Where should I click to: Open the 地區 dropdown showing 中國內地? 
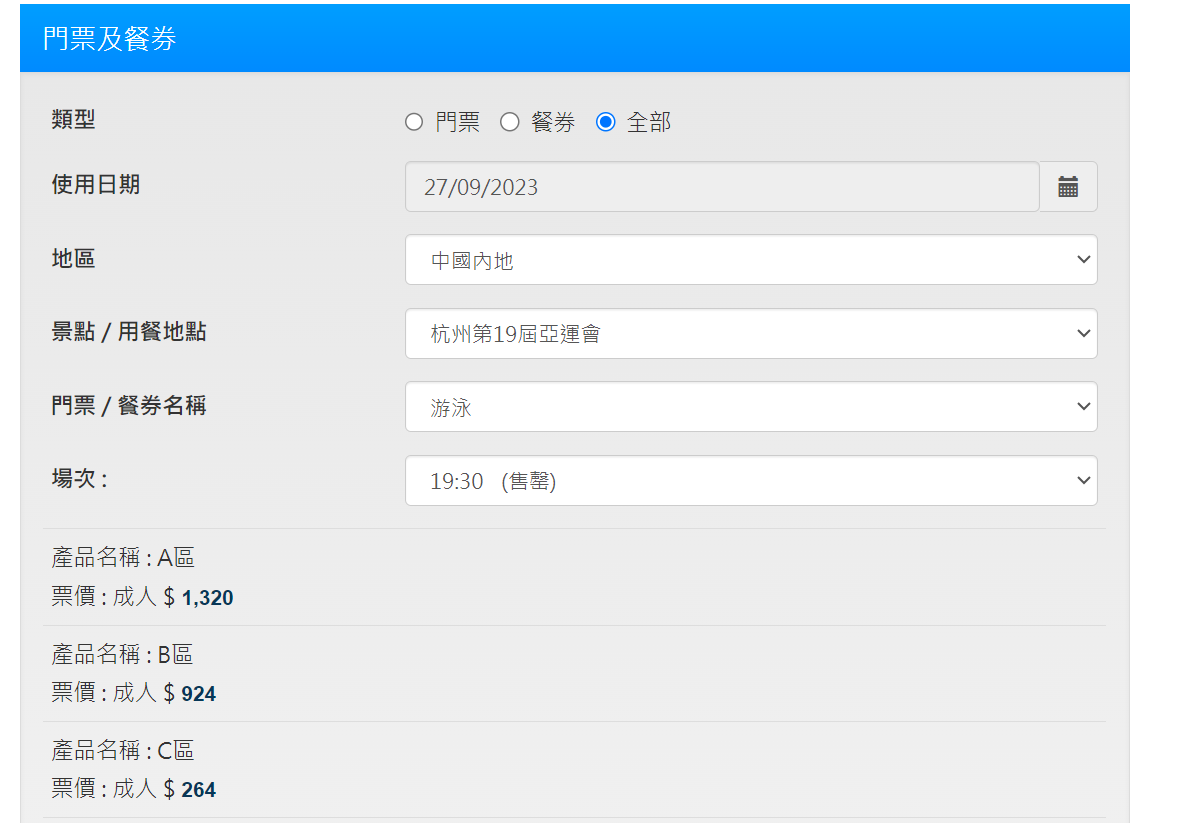coord(750,260)
